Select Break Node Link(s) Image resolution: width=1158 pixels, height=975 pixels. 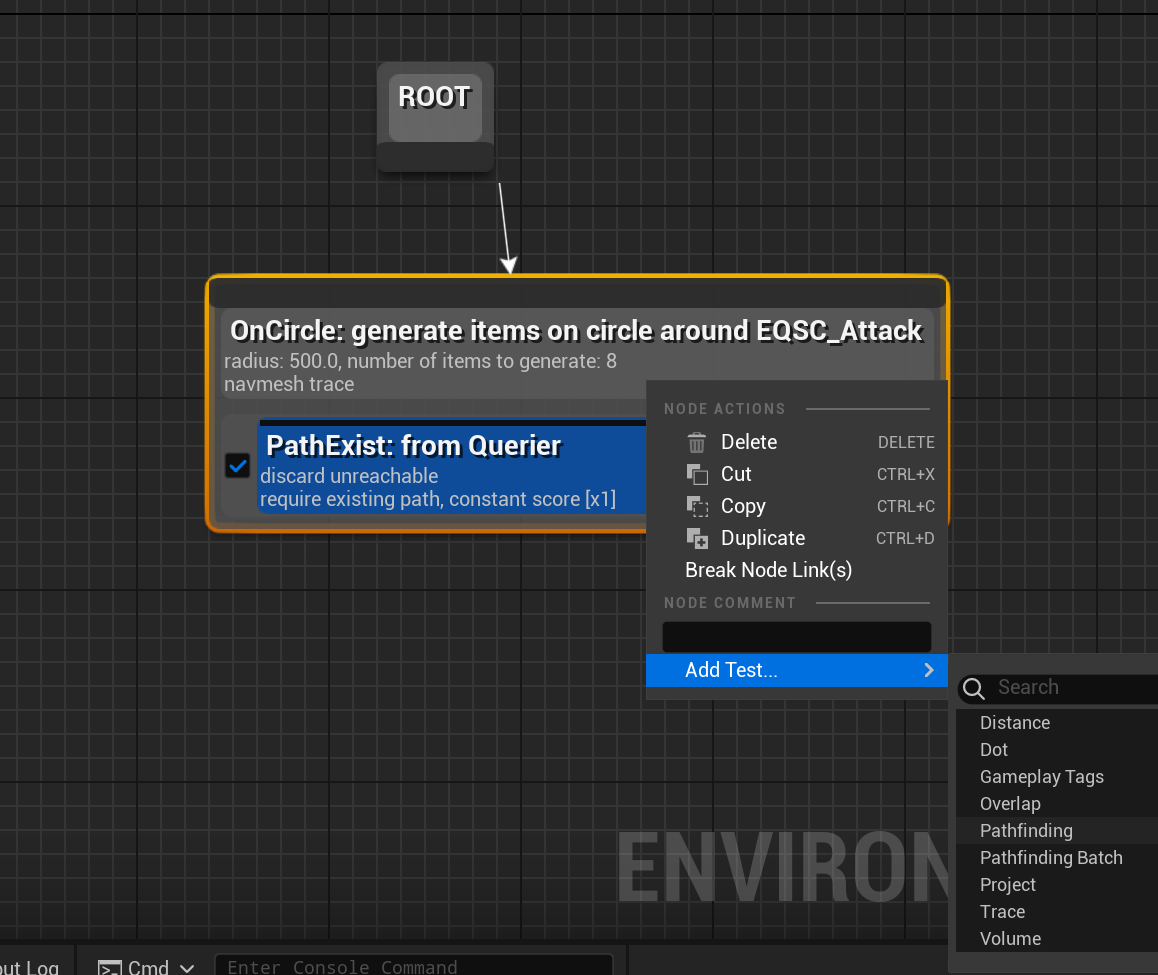[797, 569]
